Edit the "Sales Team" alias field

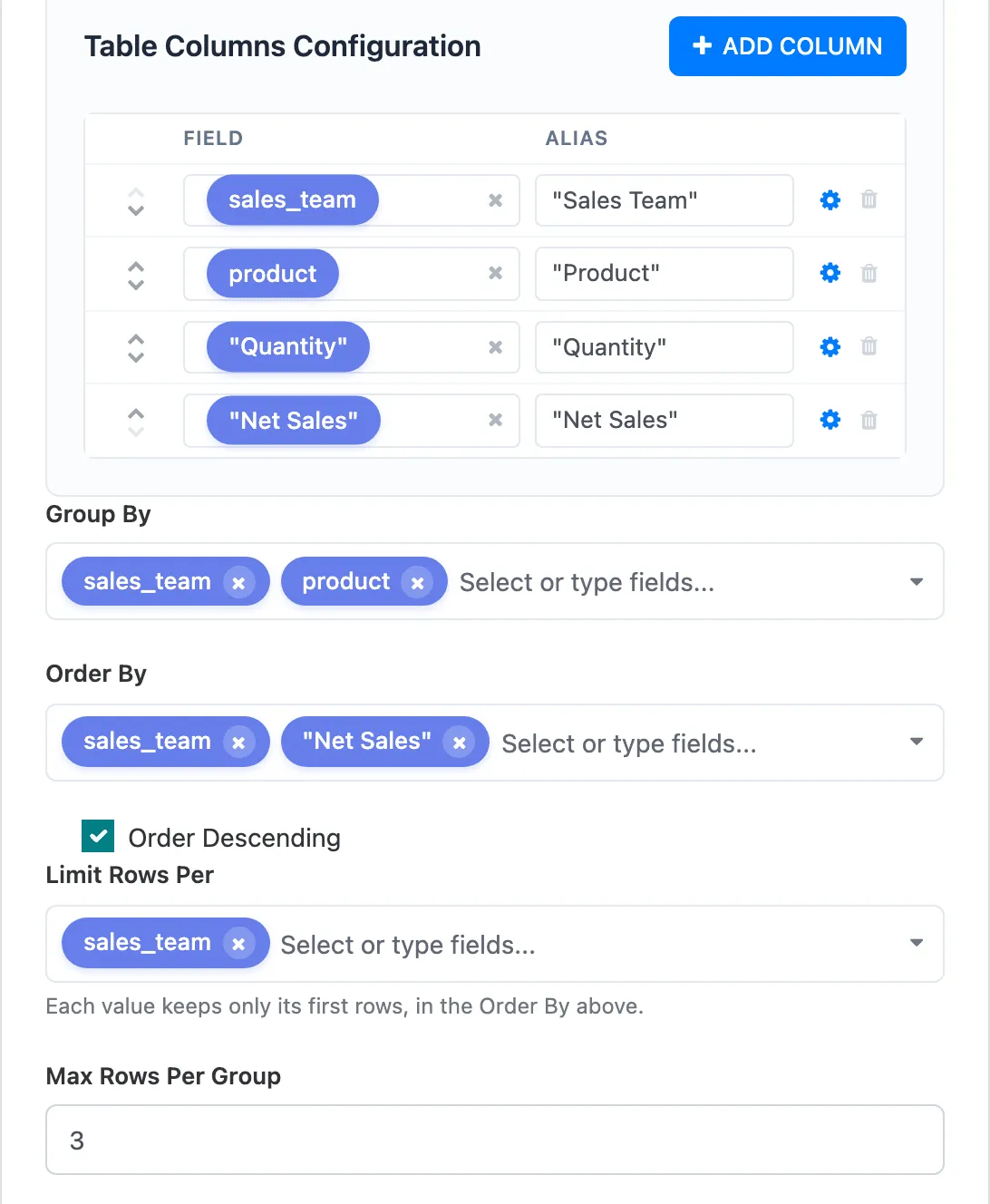coord(665,200)
